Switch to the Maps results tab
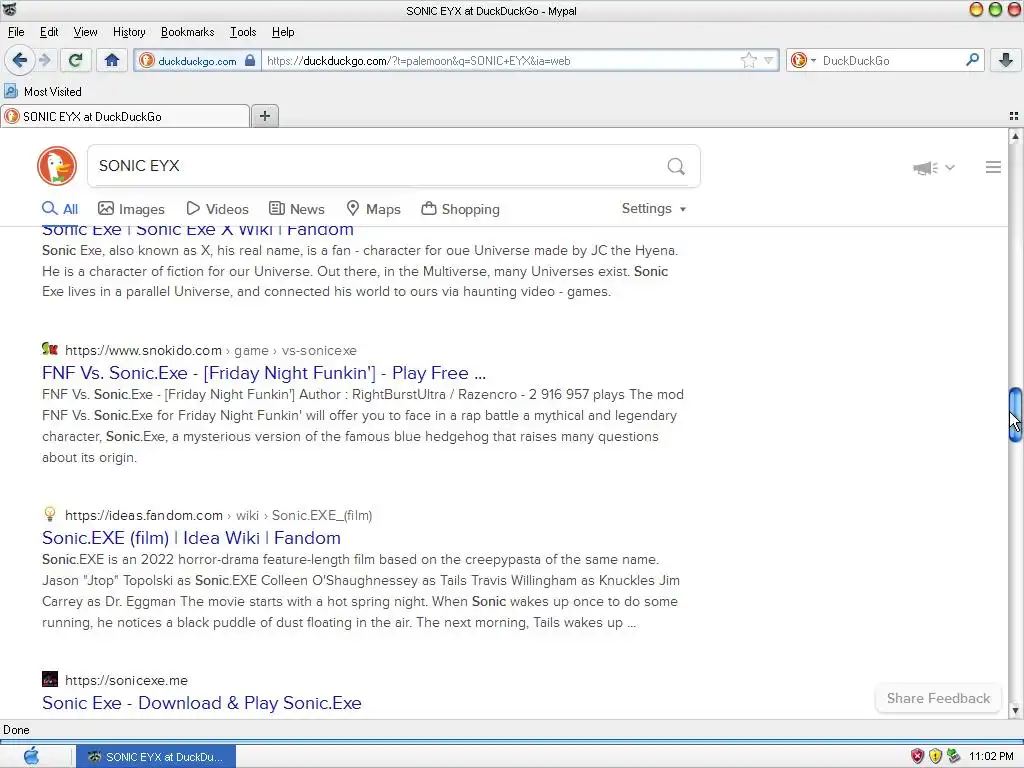1024x768 pixels. 373,209
